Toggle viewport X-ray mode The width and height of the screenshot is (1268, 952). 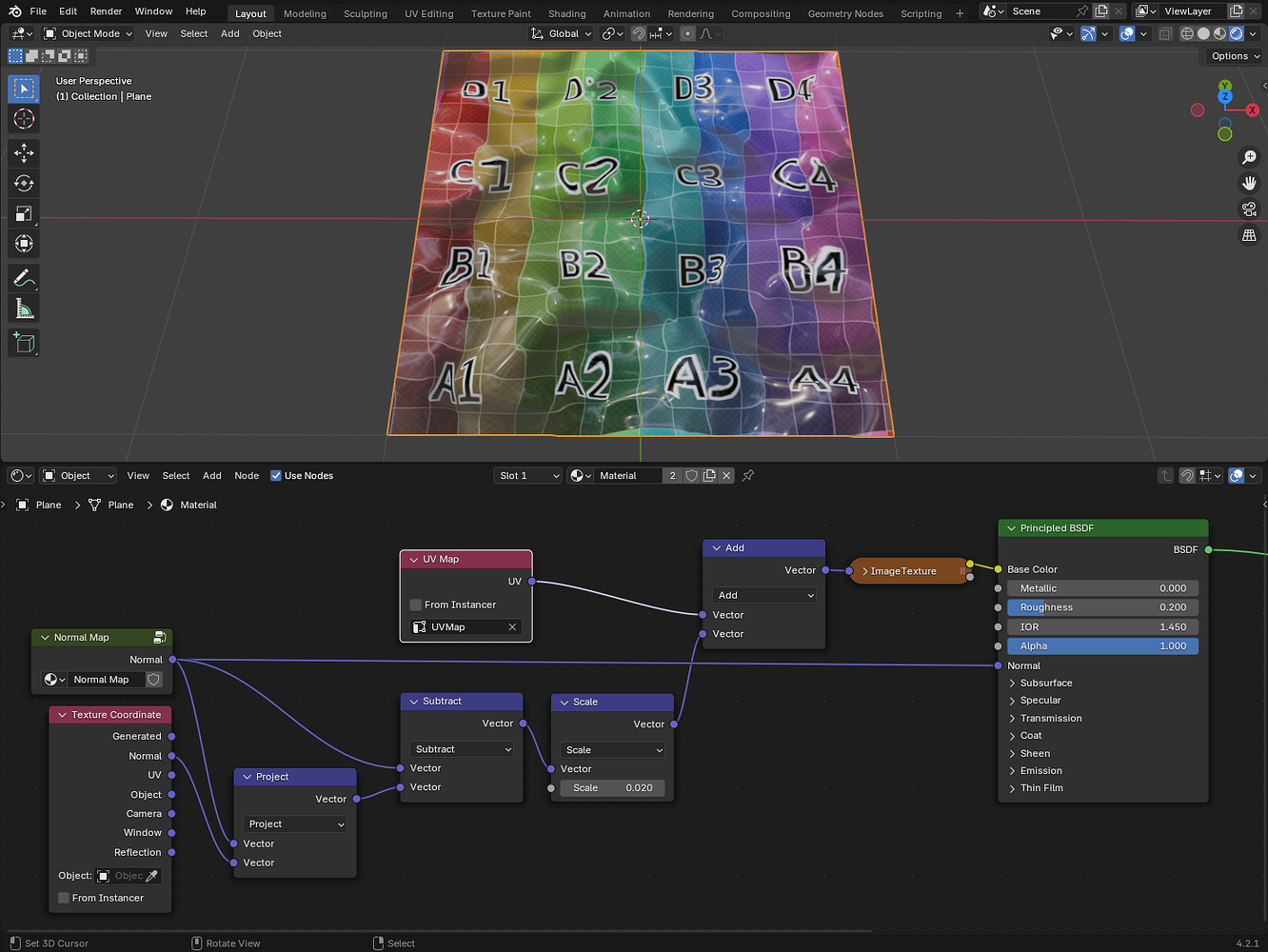1165,33
